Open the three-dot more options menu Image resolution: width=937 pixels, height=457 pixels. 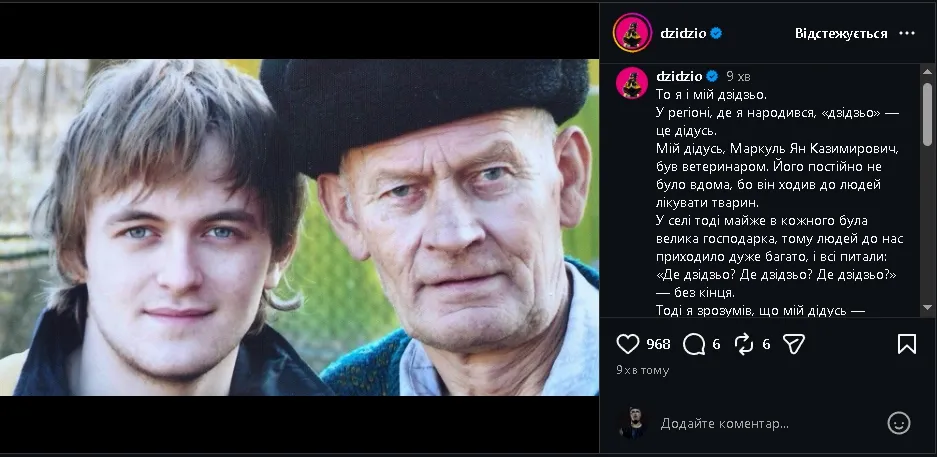point(907,33)
